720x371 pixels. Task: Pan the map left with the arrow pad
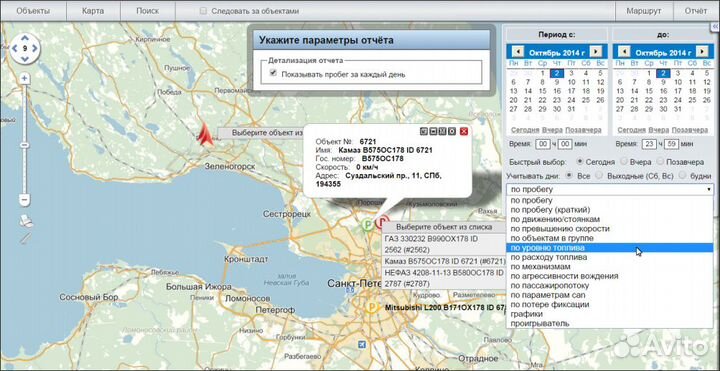click(x=14, y=48)
